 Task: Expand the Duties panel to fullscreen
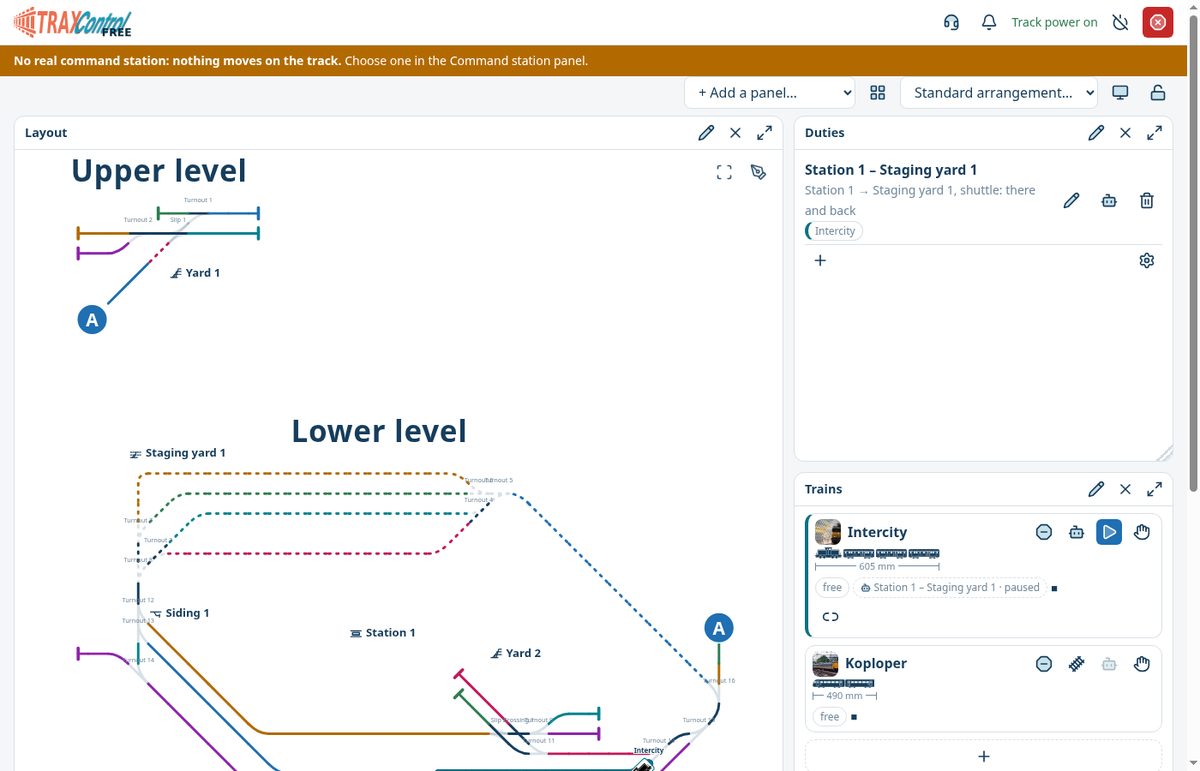click(x=1155, y=133)
